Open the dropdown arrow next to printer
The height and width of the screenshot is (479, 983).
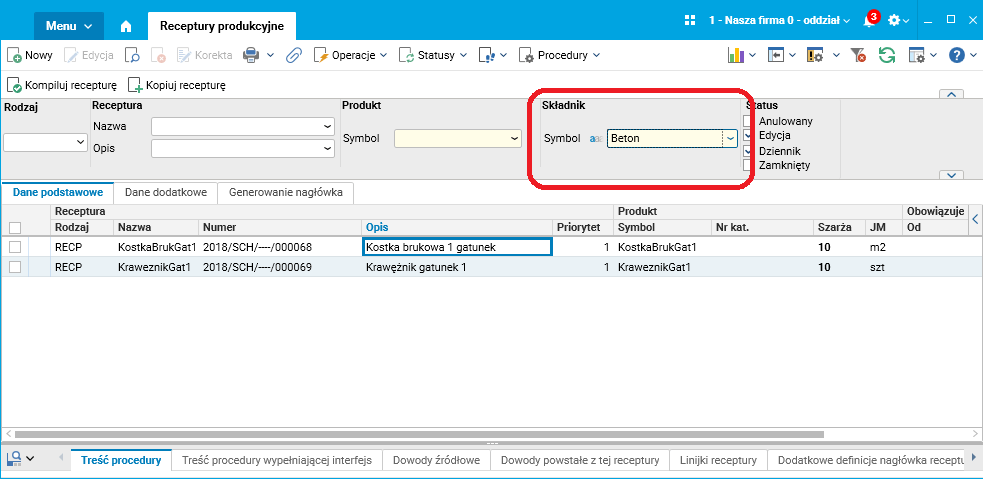[x=271, y=55]
